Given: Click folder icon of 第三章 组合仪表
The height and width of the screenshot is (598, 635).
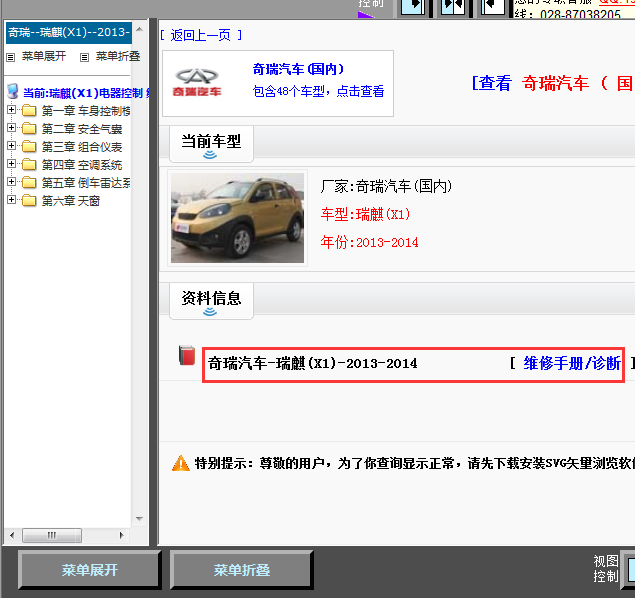Looking at the screenshot, I should (29, 146).
